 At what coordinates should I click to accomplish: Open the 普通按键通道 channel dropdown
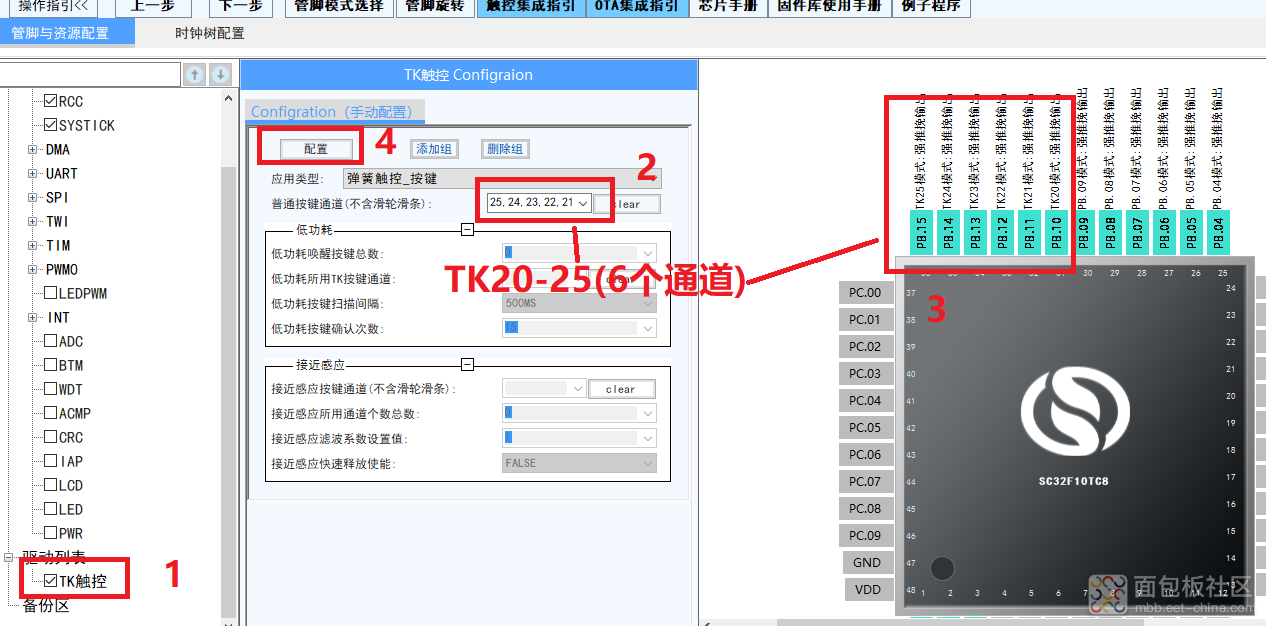[x=582, y=203]
